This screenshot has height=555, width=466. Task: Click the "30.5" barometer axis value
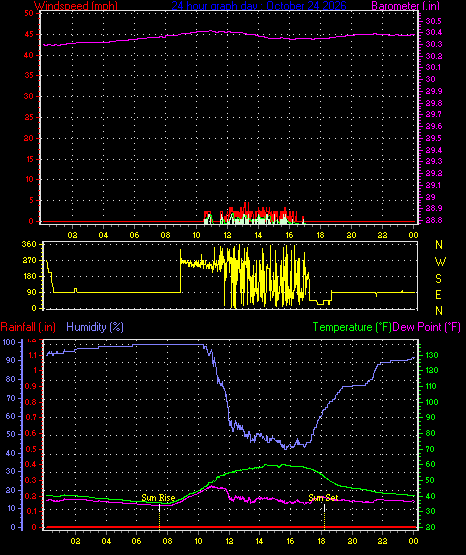coord(433,21)
